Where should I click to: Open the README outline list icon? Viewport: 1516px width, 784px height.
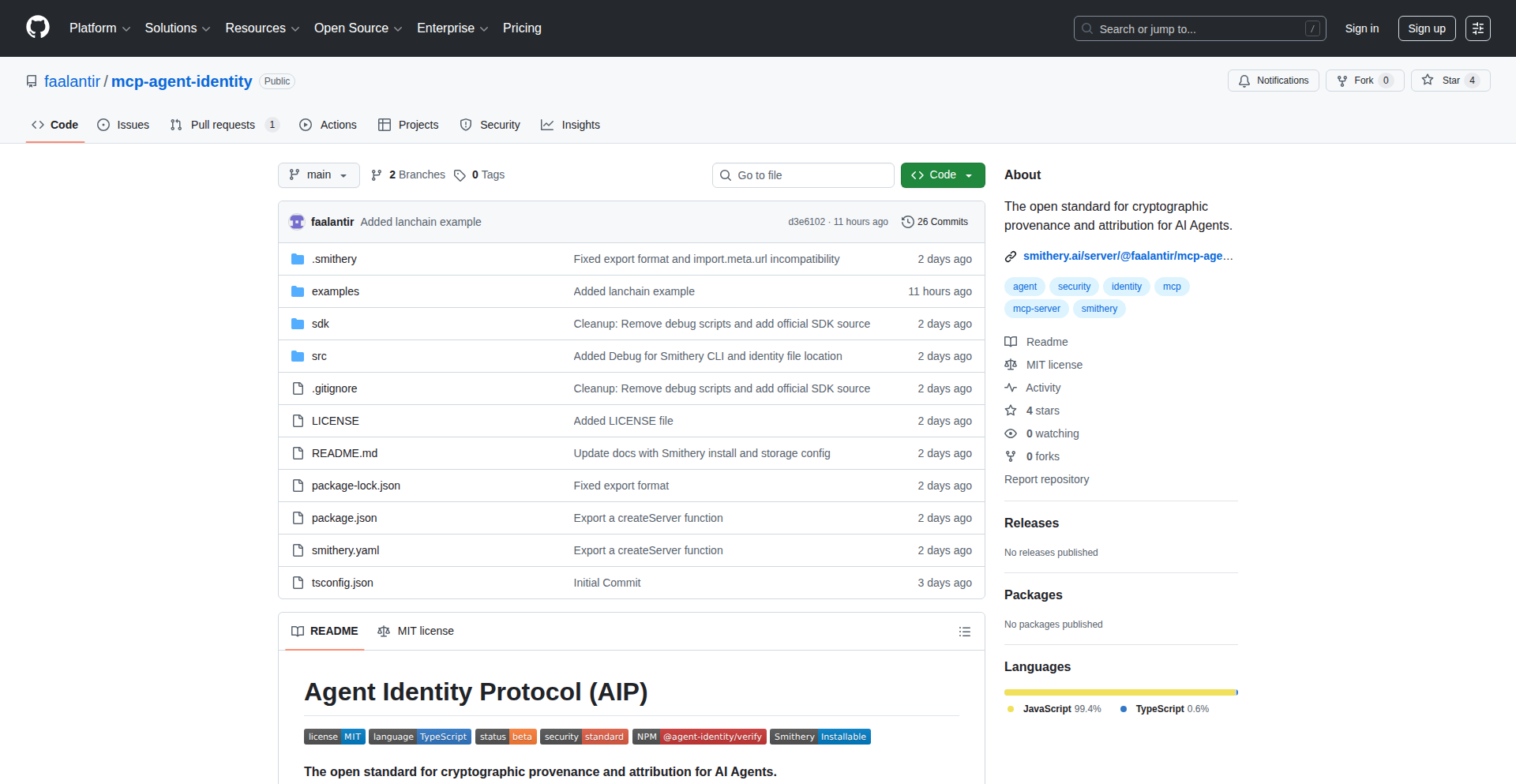964,632
